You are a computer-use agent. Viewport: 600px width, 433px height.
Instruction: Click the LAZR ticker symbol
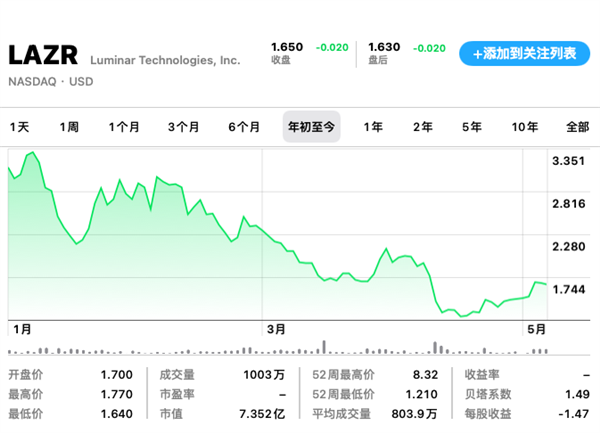(43, 55)
